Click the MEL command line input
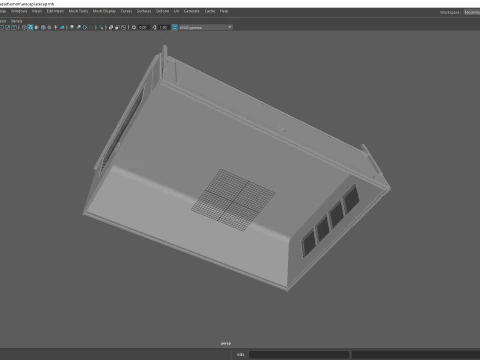This screenshot has width=480, height=360. pos(299,355)
